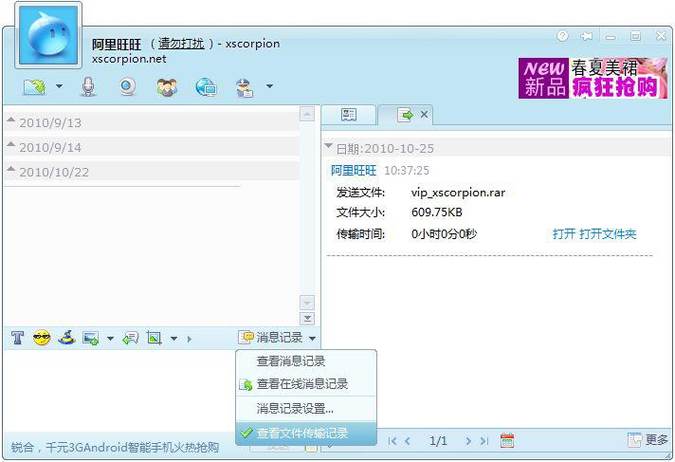Choose 消息记录设置... menu entry
Screen dimensions: 675x462
click(x=295, y=408)
